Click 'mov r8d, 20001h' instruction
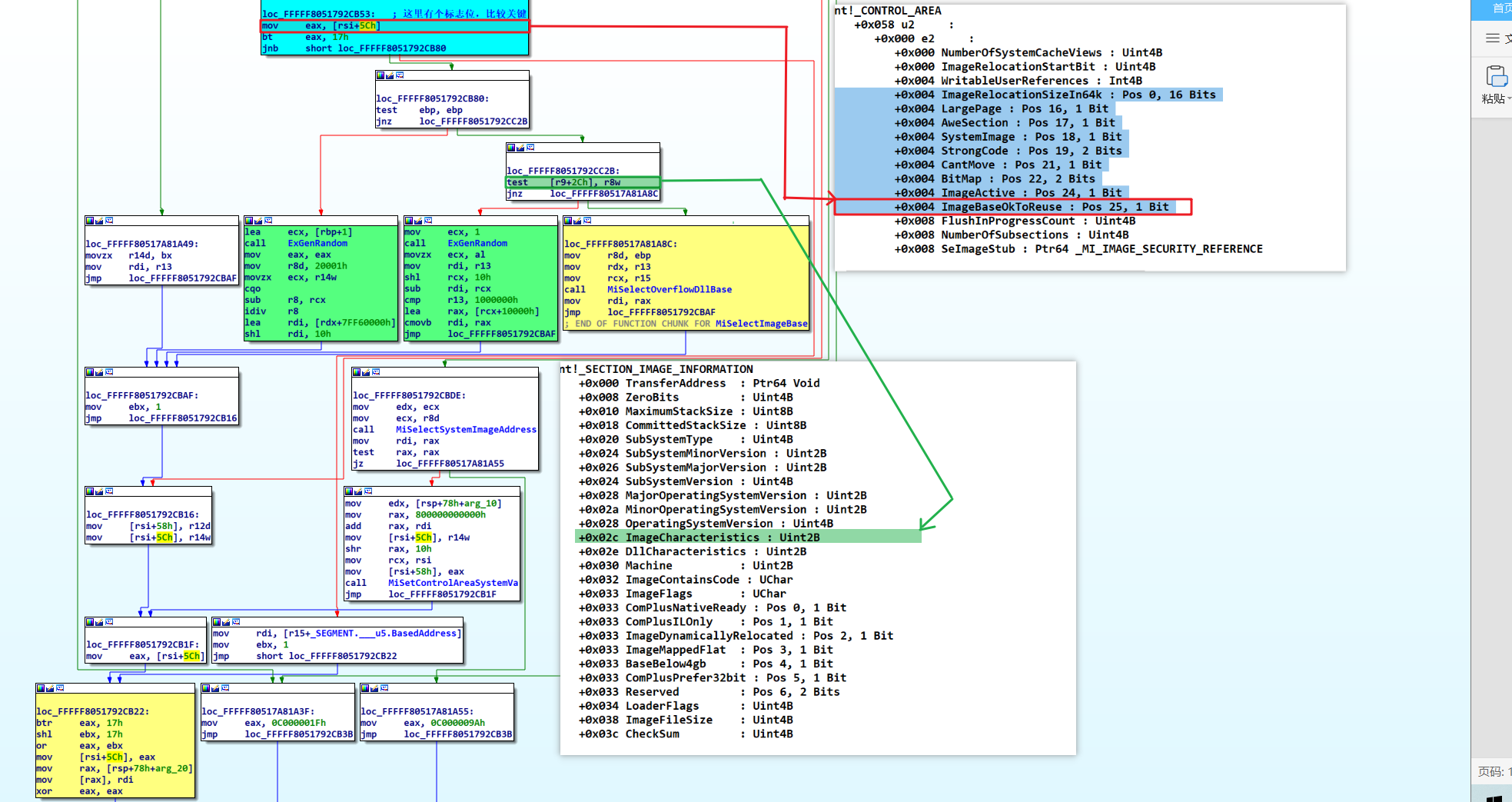Screen dimensions: 1512x802 [295, 266]
